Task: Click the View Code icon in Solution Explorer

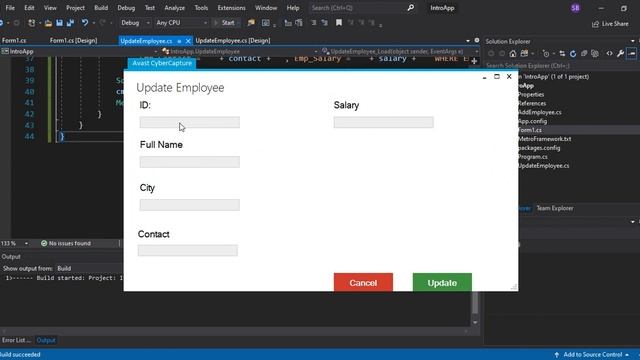Action: pyautogui.click(x=609, y=53)
